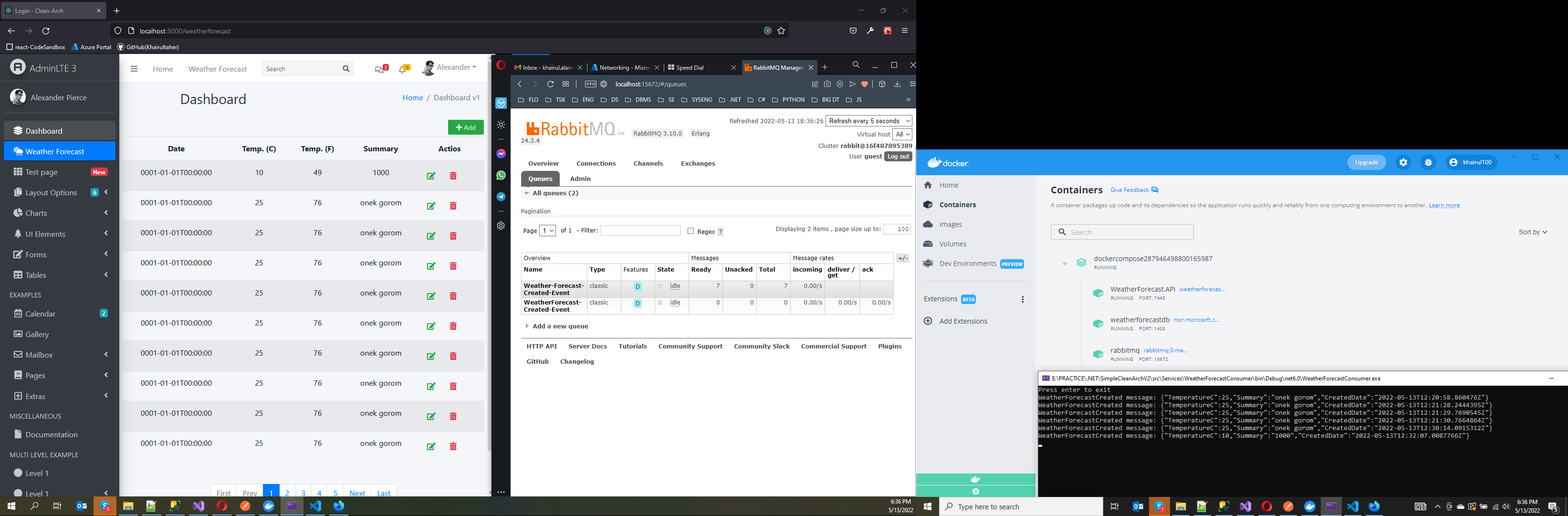Toggle the +/- columns button in queue table
Image resolution: width=1568 pixels, height=516 pixels.
click(903, 258)
